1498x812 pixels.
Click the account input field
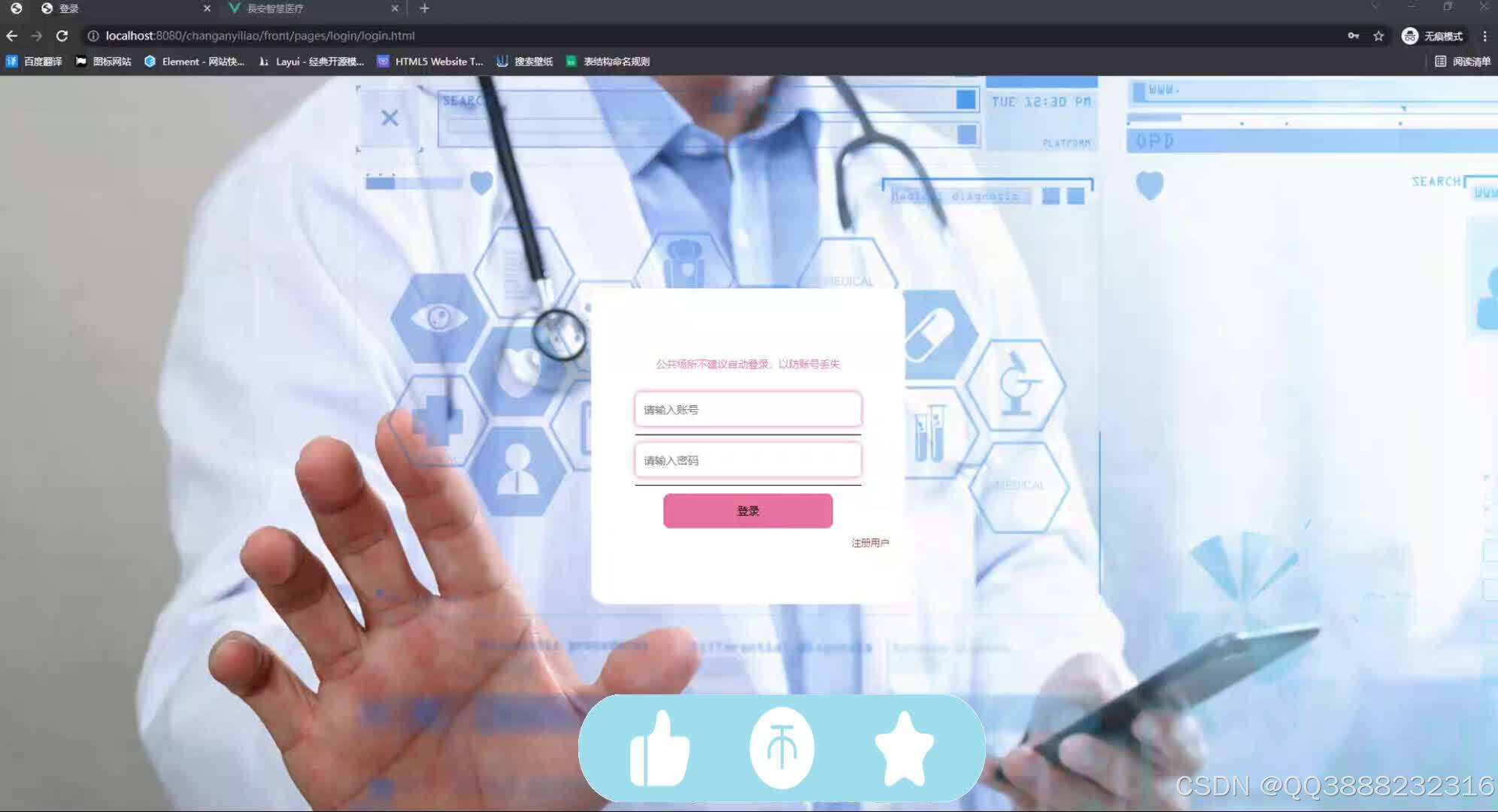coord(747,410)
